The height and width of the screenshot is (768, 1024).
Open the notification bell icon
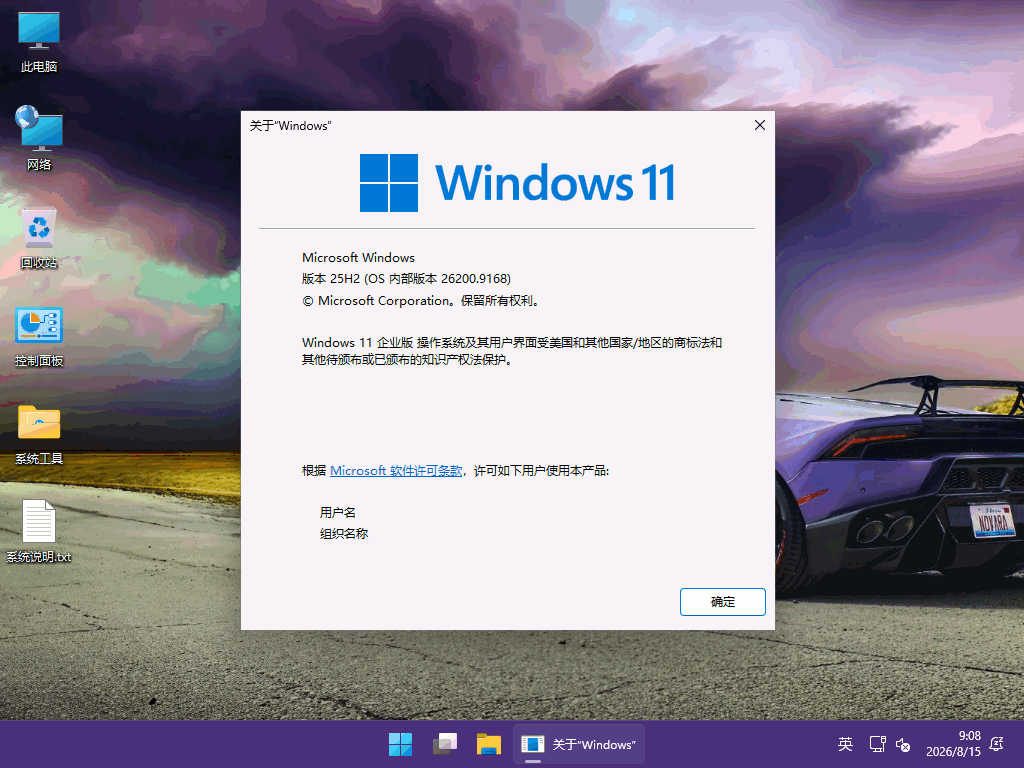[997, 744]
